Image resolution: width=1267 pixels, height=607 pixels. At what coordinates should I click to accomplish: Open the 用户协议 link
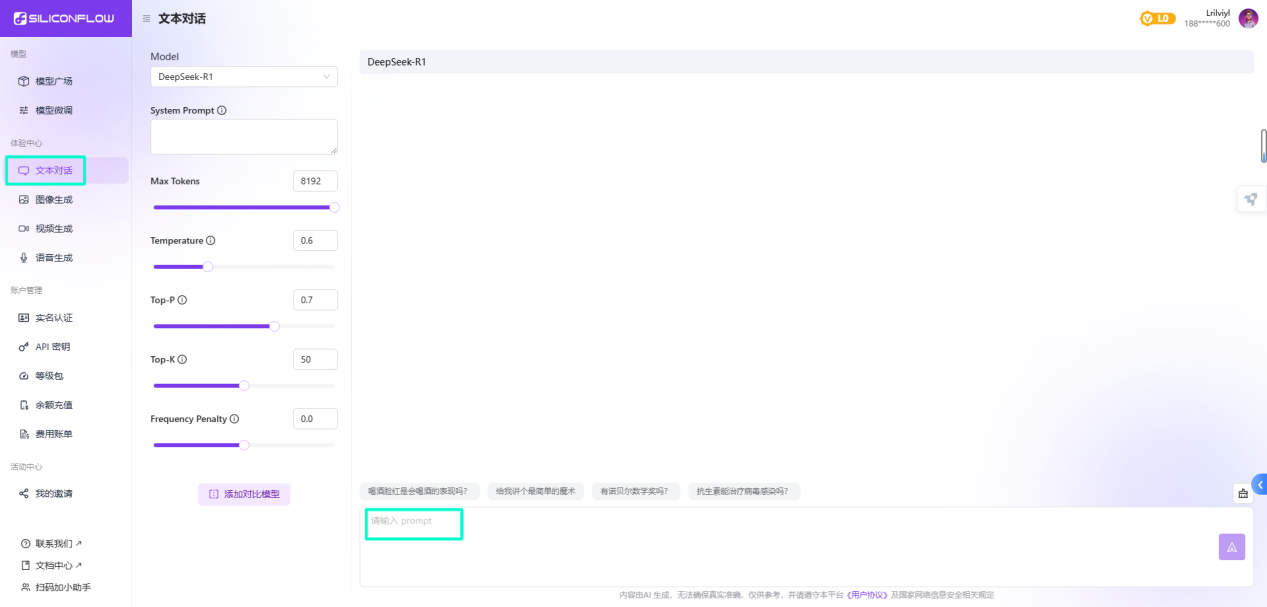click(x=866, y=595)
